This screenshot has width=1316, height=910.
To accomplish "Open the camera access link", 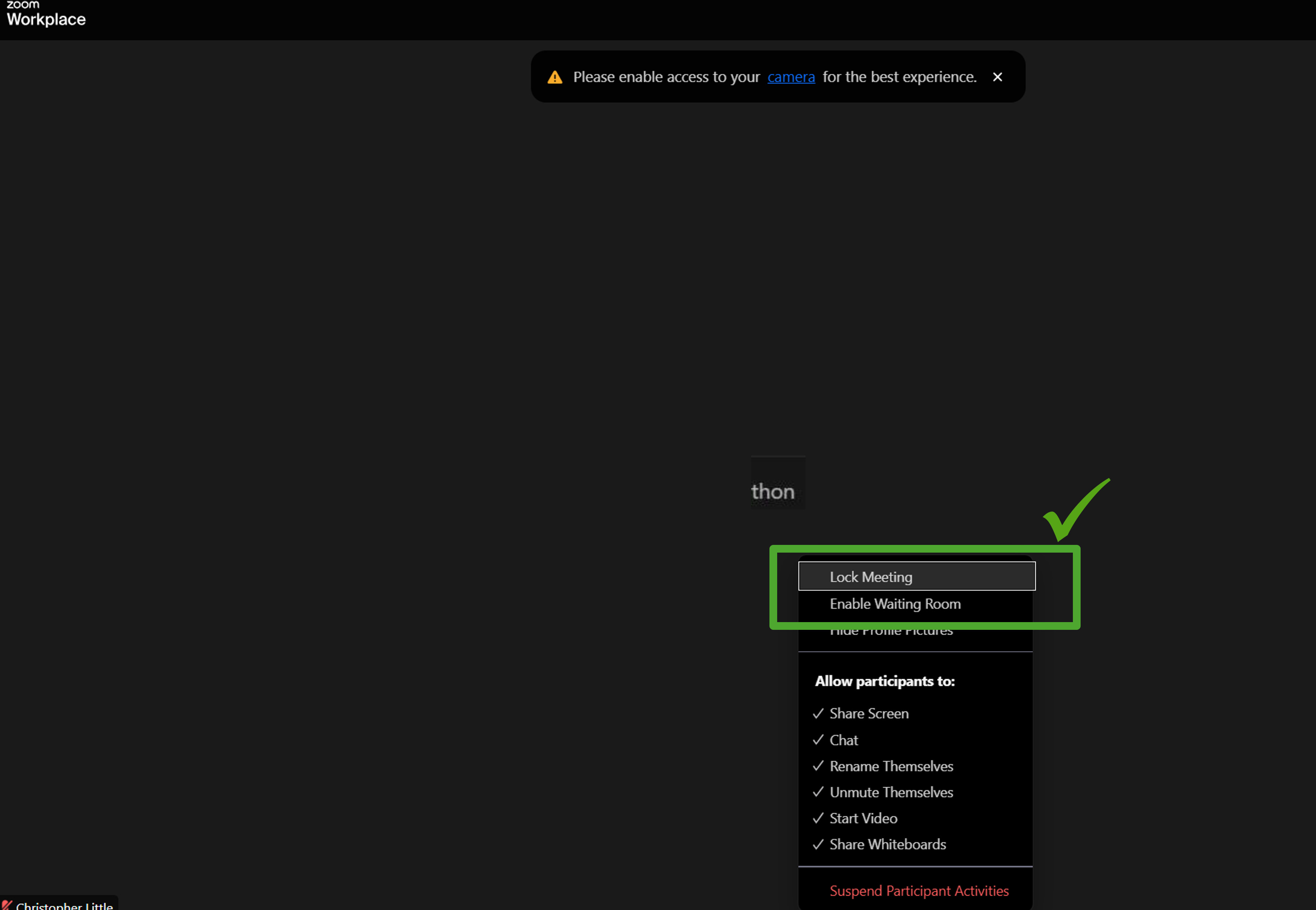I will 791,77.
